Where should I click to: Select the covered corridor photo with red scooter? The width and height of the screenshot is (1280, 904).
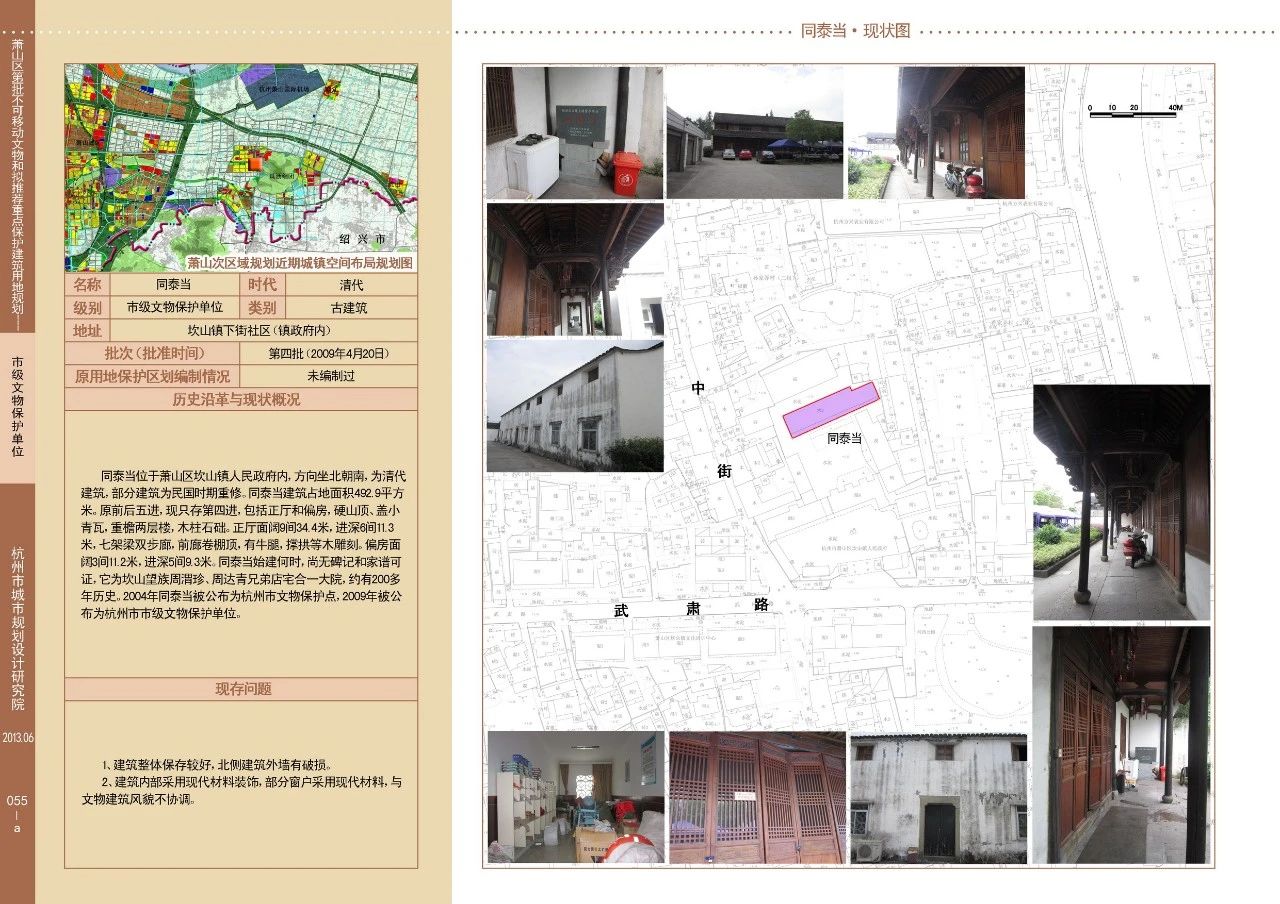pos(1121,502)
